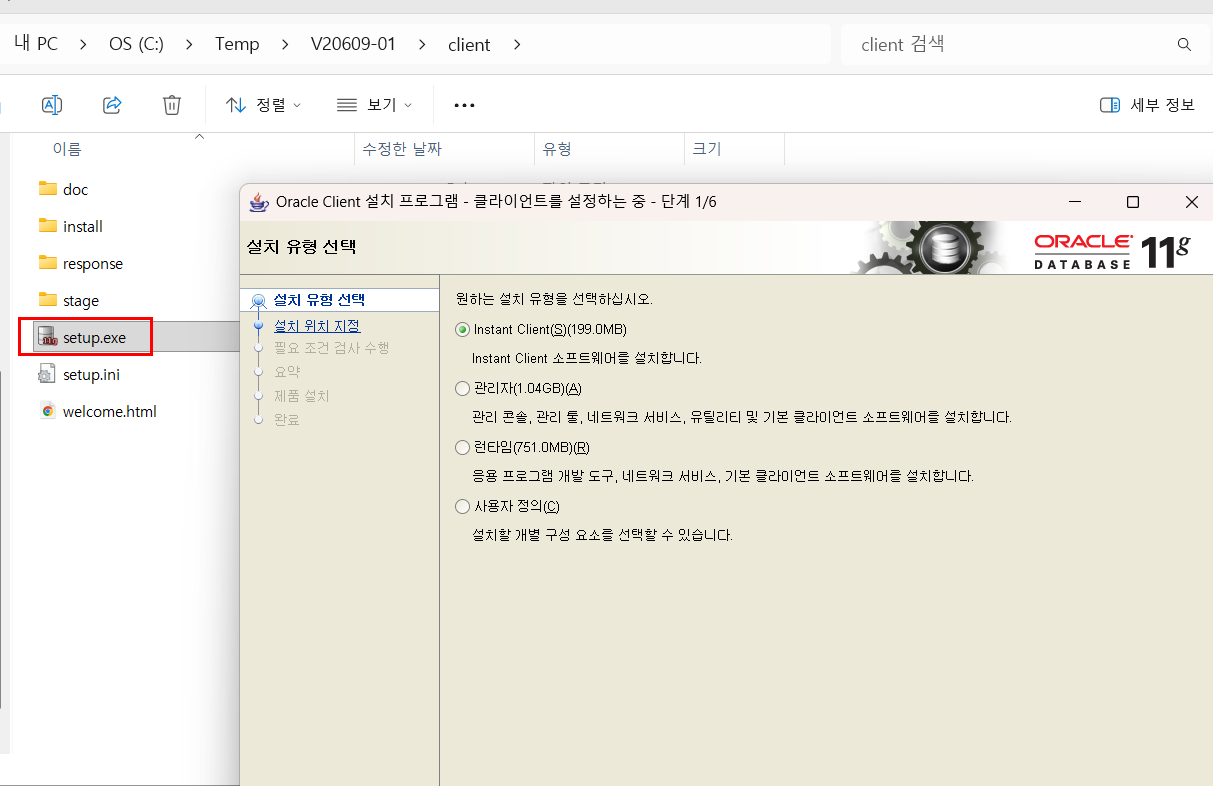Click the install folder icon

47,226
